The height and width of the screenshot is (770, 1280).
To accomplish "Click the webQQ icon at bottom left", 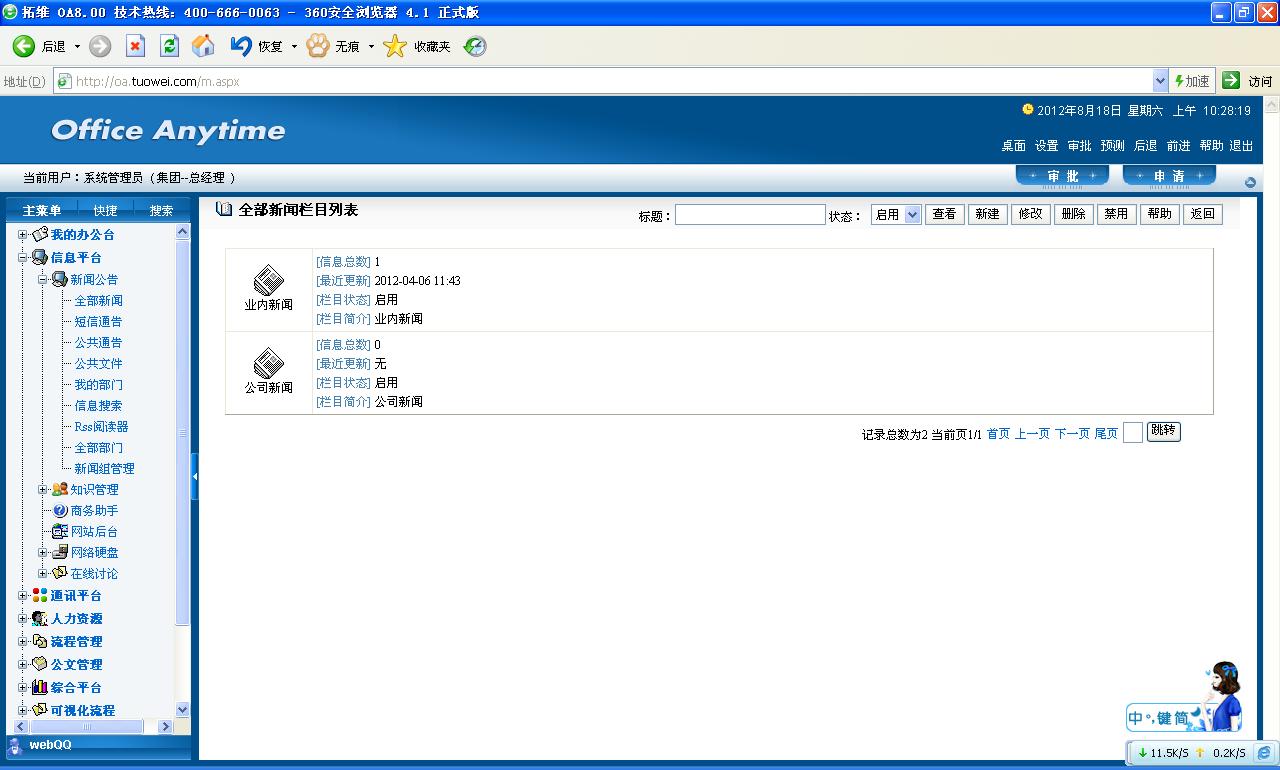I will (15, 745).
